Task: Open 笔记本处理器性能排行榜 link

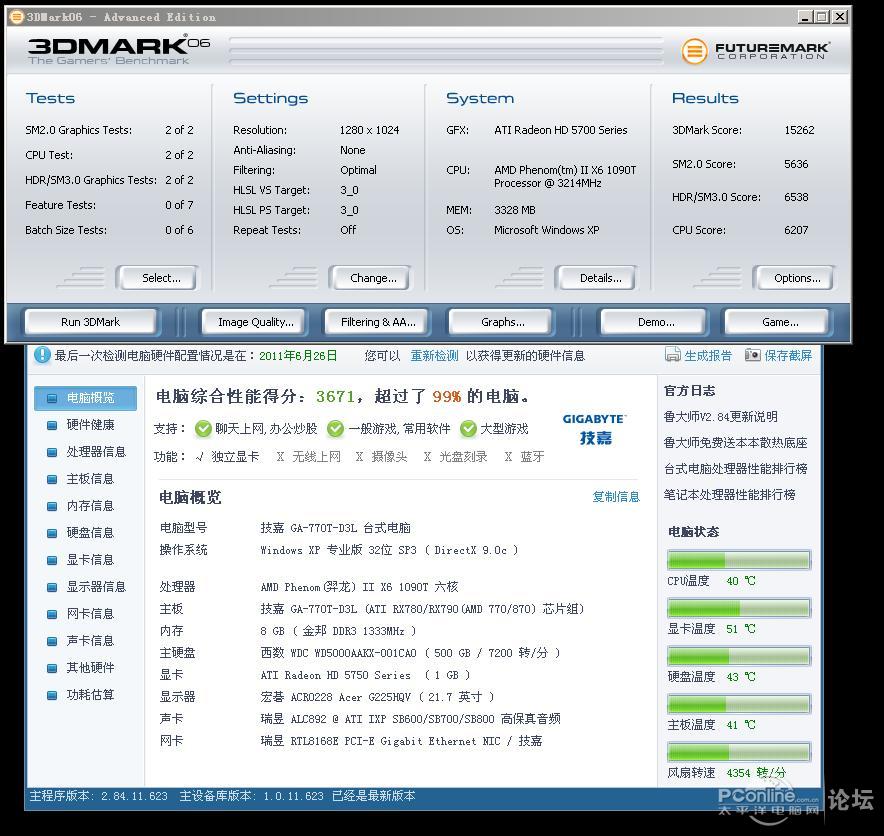Action: click(x=729, y=494)
